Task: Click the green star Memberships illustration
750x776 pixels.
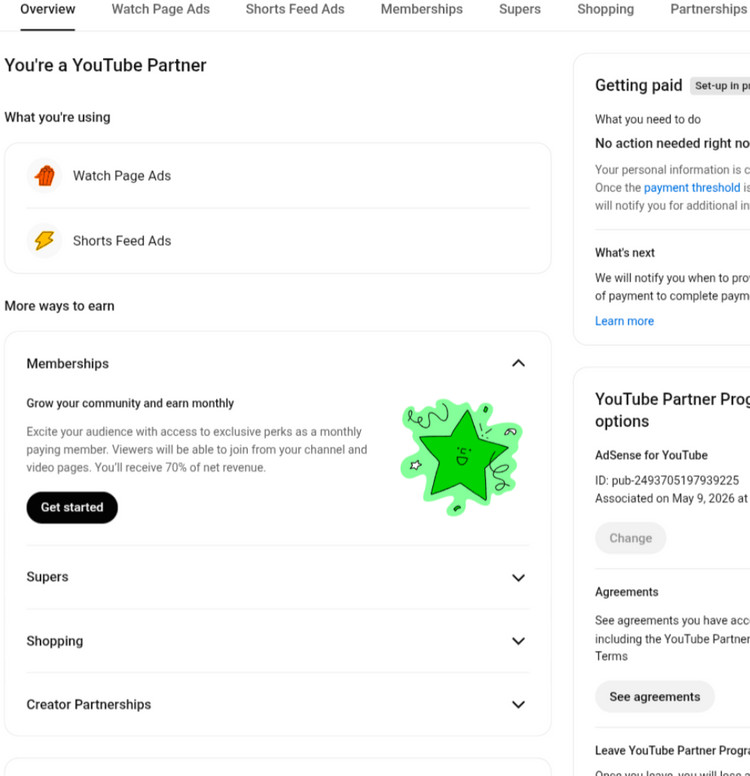Action: point(461,457)
